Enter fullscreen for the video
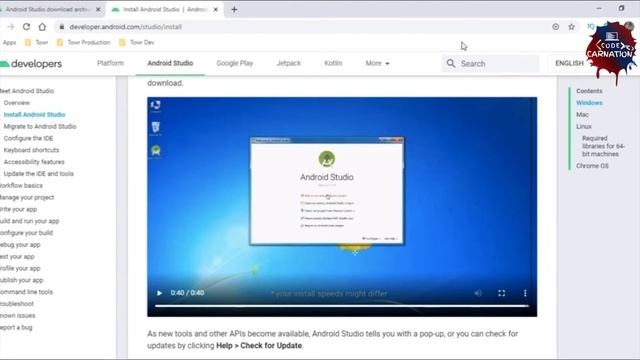 502,293
